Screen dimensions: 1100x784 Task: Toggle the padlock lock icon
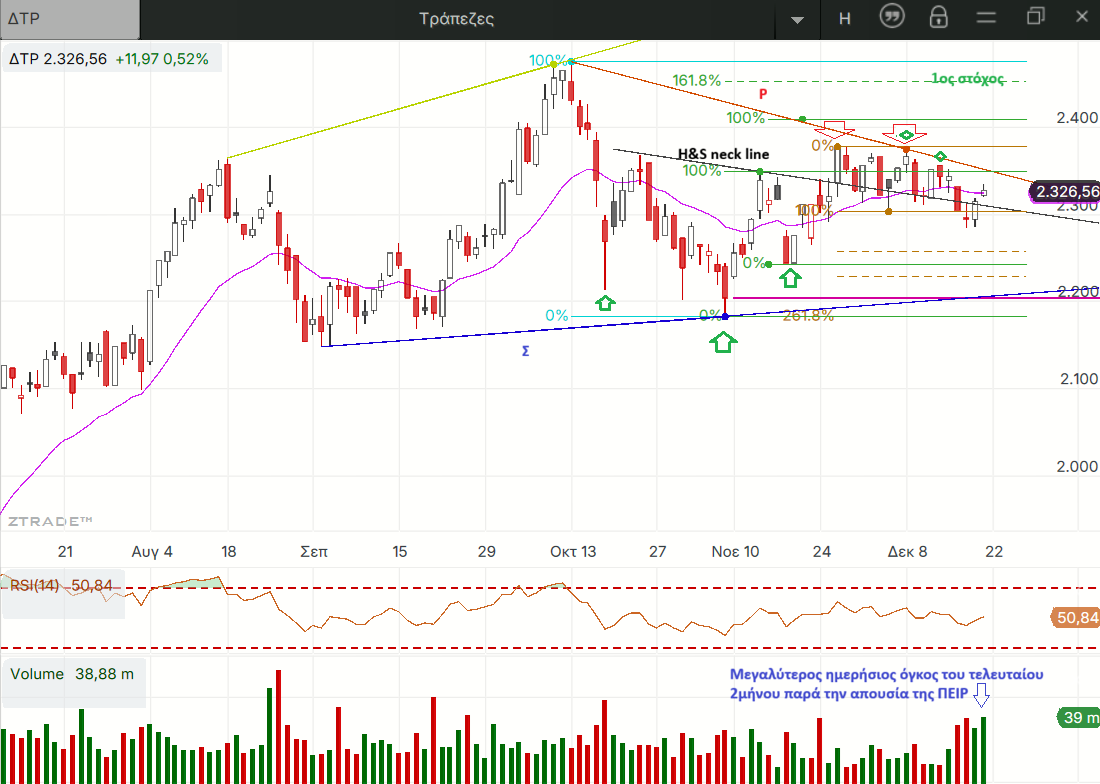(938, 18)
